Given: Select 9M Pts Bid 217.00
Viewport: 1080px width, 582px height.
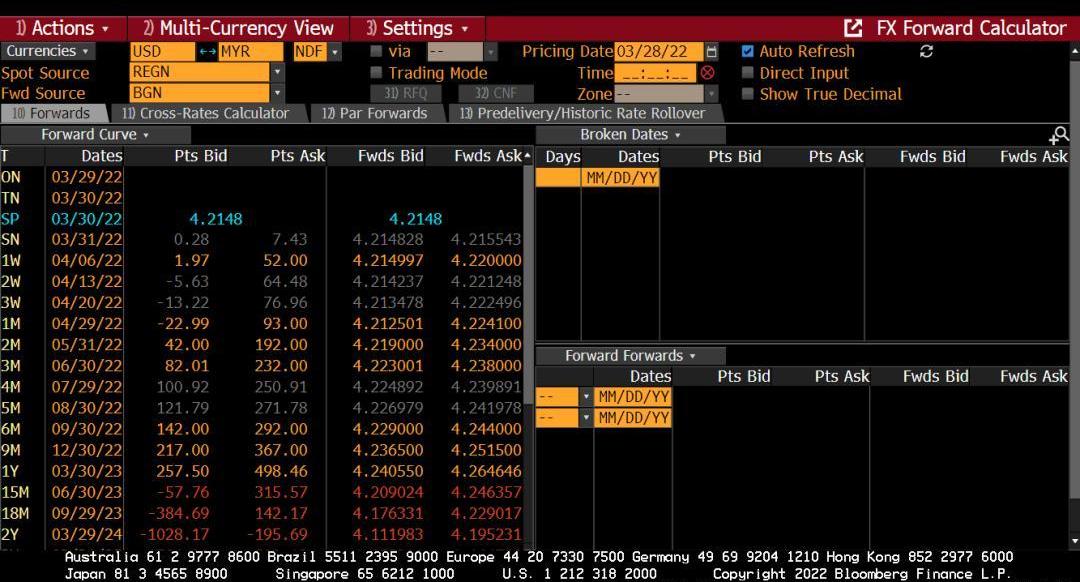Looking at the screenshot, I should click(x=183, y=450).
